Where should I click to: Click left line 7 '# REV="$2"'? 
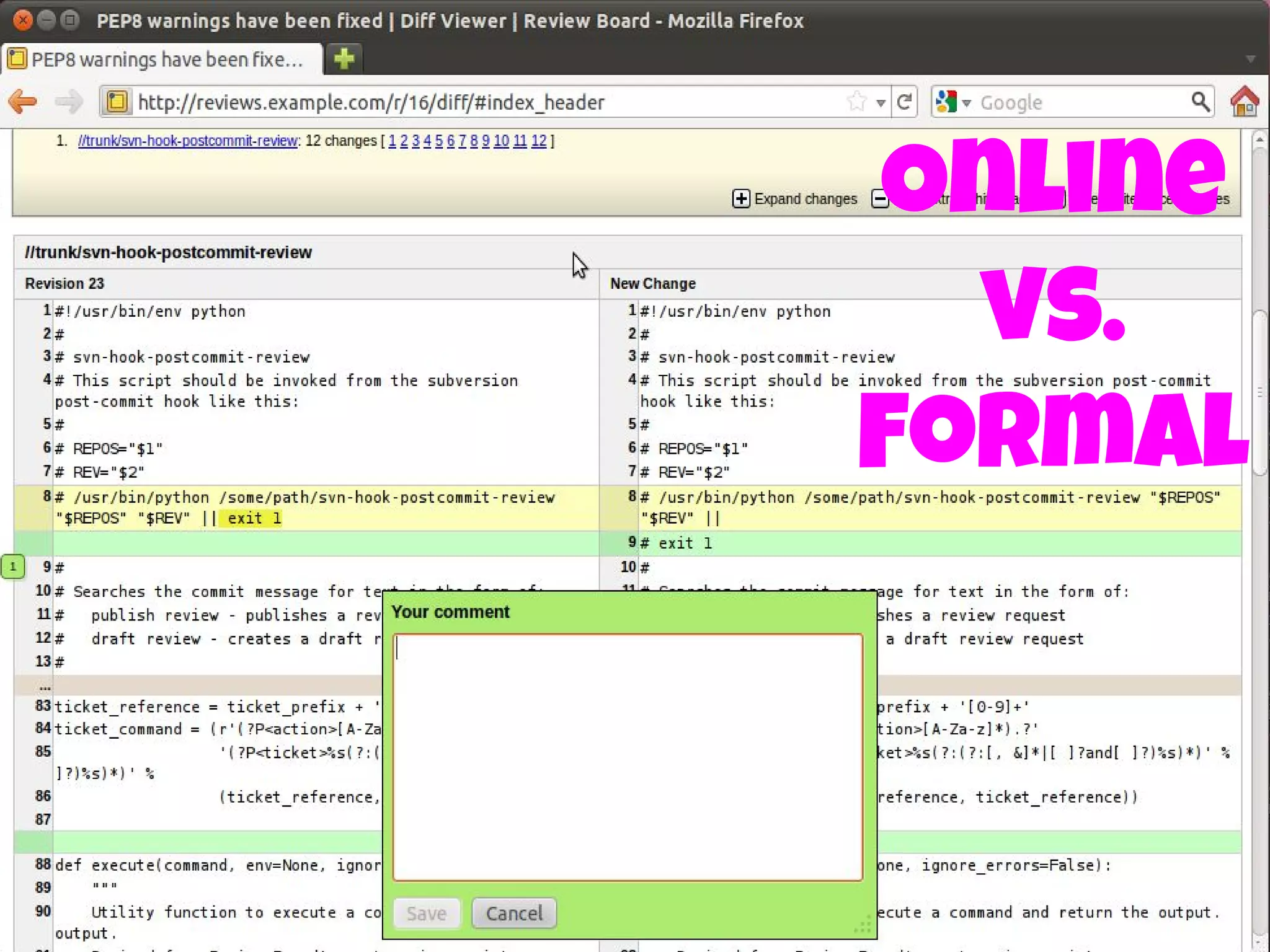99,472
